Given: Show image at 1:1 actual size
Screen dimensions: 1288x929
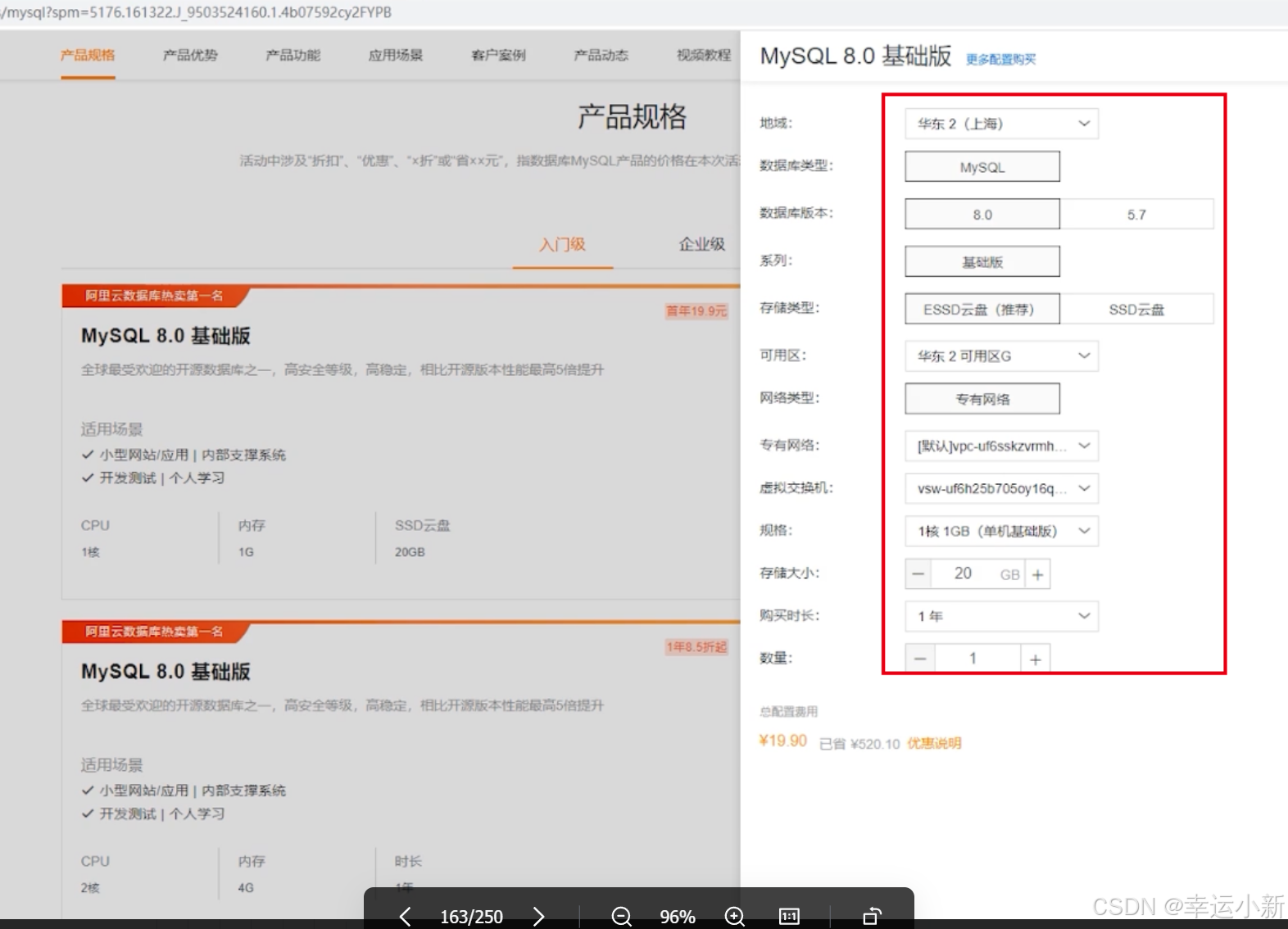Looking at the screenshot, I should [x=789, y=916].
